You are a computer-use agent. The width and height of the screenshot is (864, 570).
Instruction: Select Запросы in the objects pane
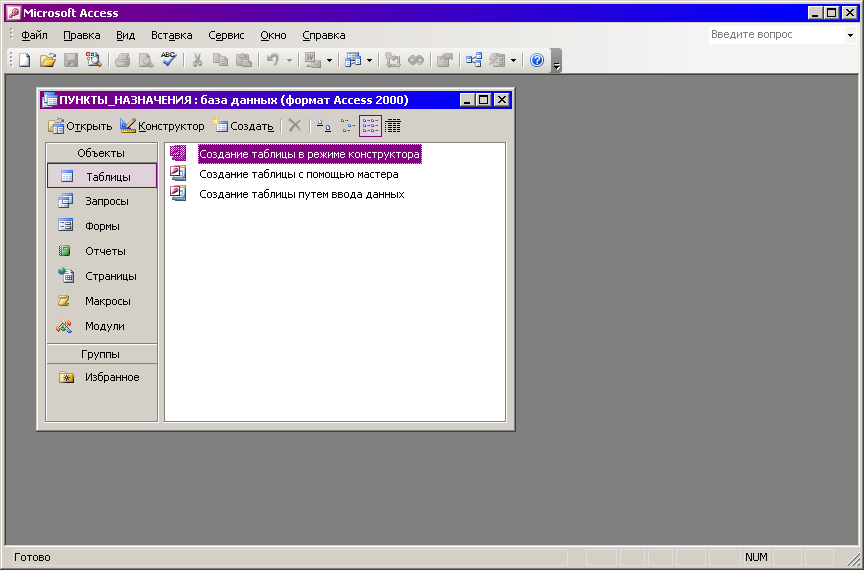(102, 201)
